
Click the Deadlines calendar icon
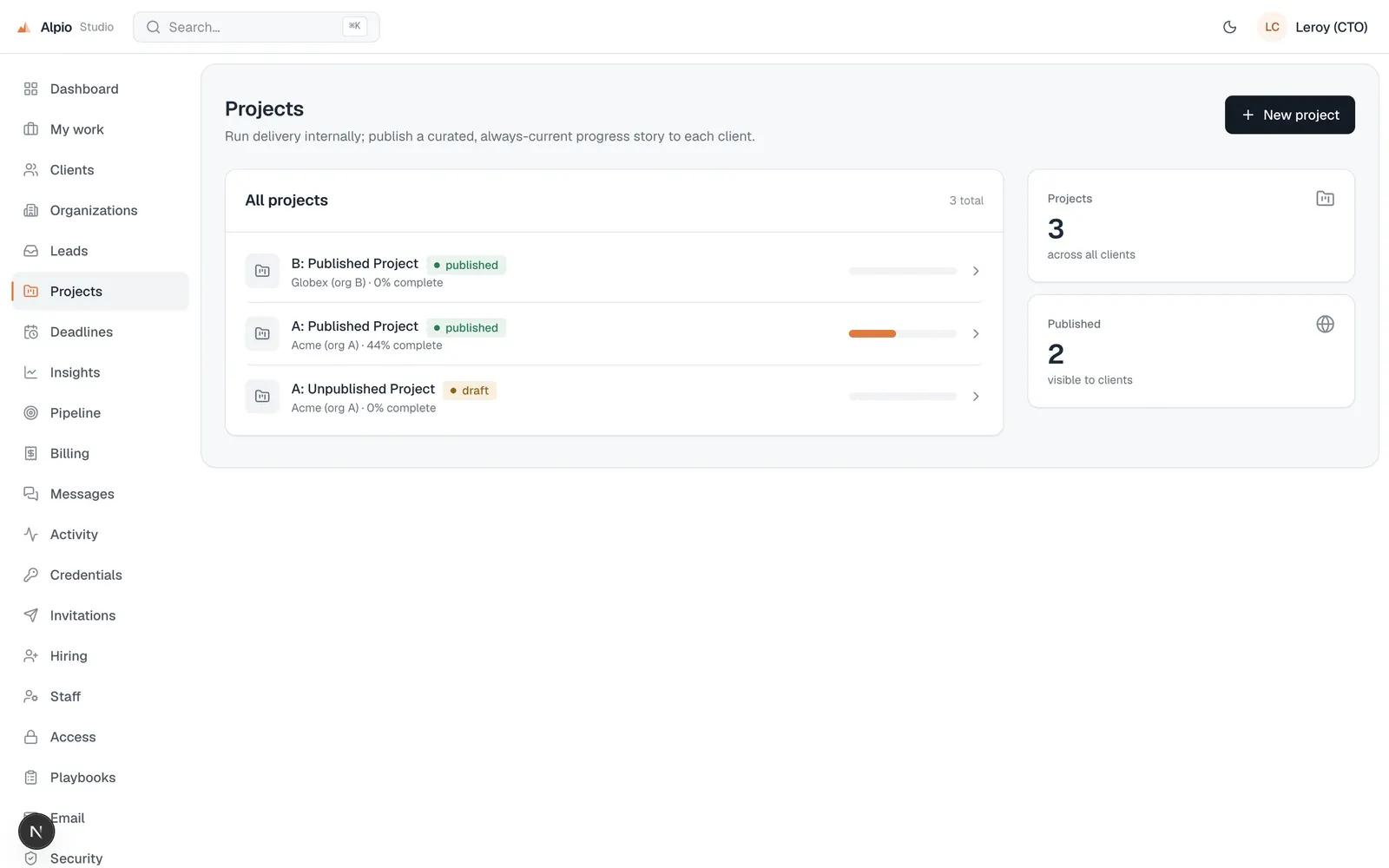[31, 332]
